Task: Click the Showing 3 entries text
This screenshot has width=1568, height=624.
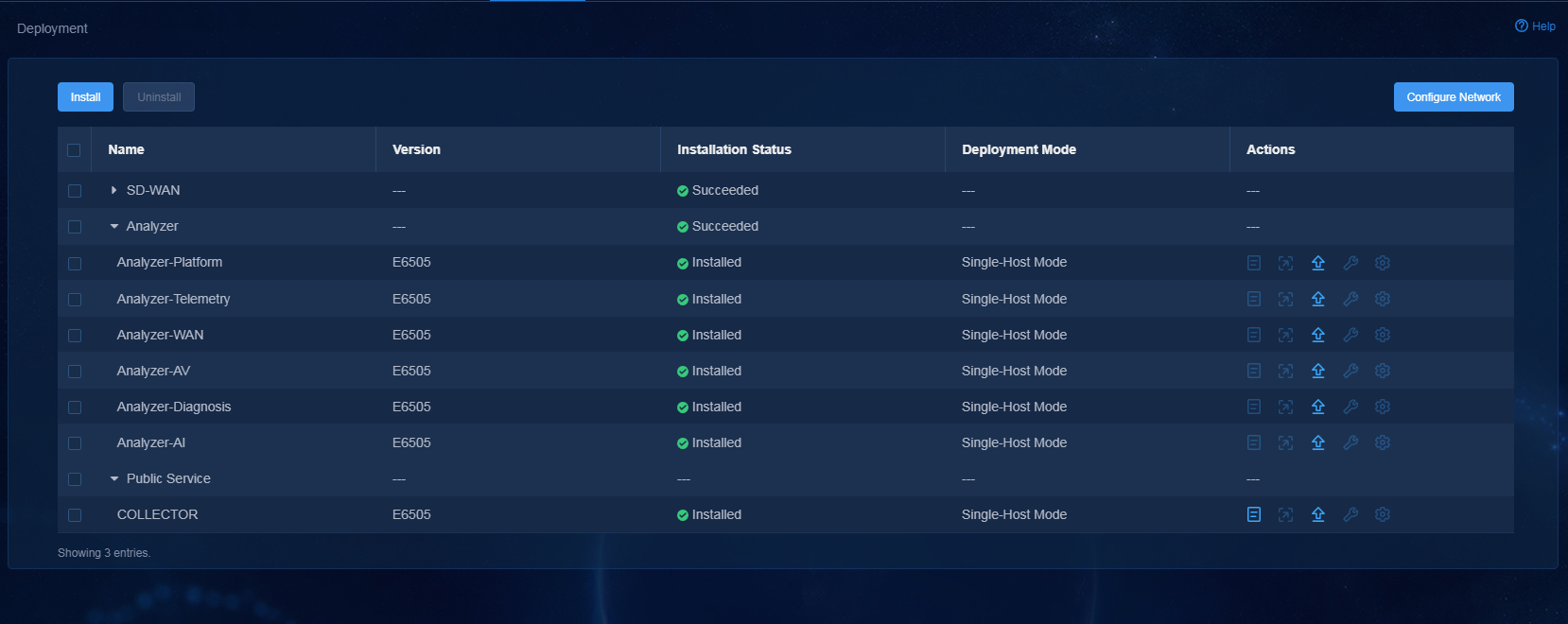Action: 104,553
